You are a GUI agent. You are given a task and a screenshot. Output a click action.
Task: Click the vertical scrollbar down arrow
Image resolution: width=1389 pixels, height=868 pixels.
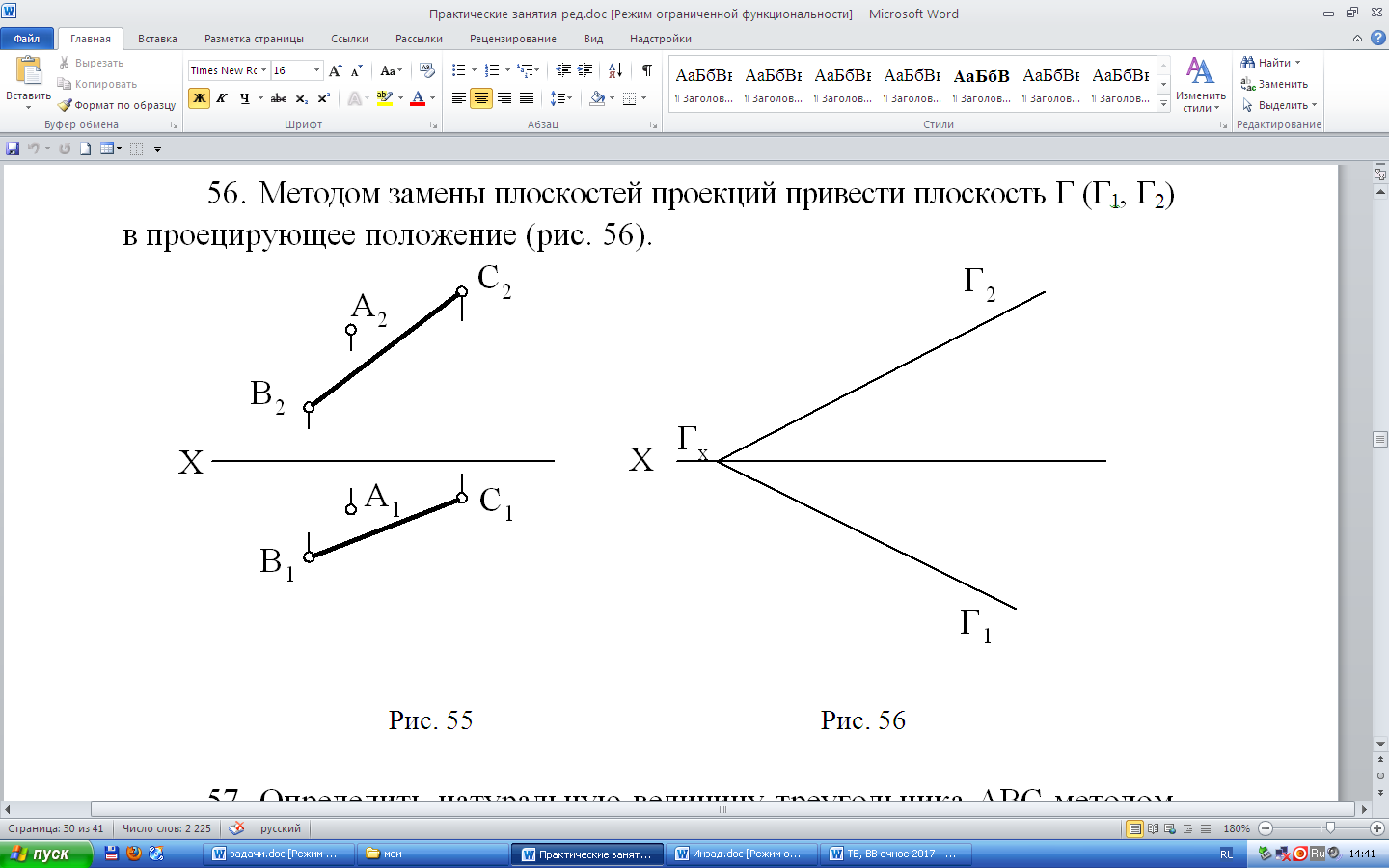click(1380, 744)
